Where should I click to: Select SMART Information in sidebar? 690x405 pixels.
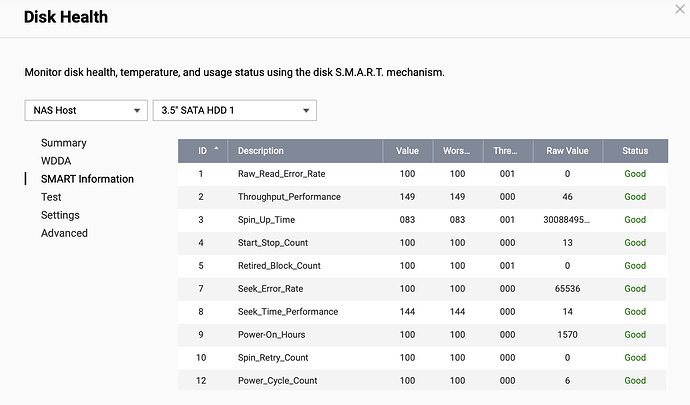click(x=87, y=179)
